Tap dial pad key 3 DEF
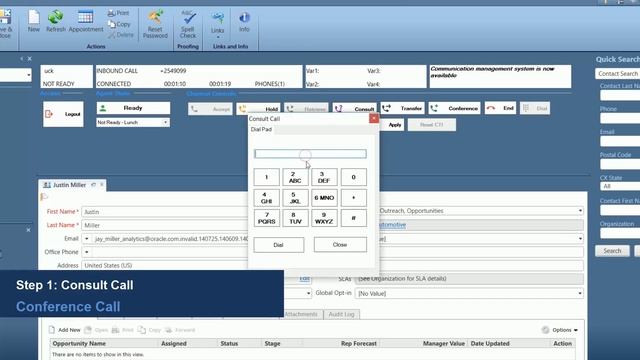The image size is (640, 360). (x=324, y=177)
